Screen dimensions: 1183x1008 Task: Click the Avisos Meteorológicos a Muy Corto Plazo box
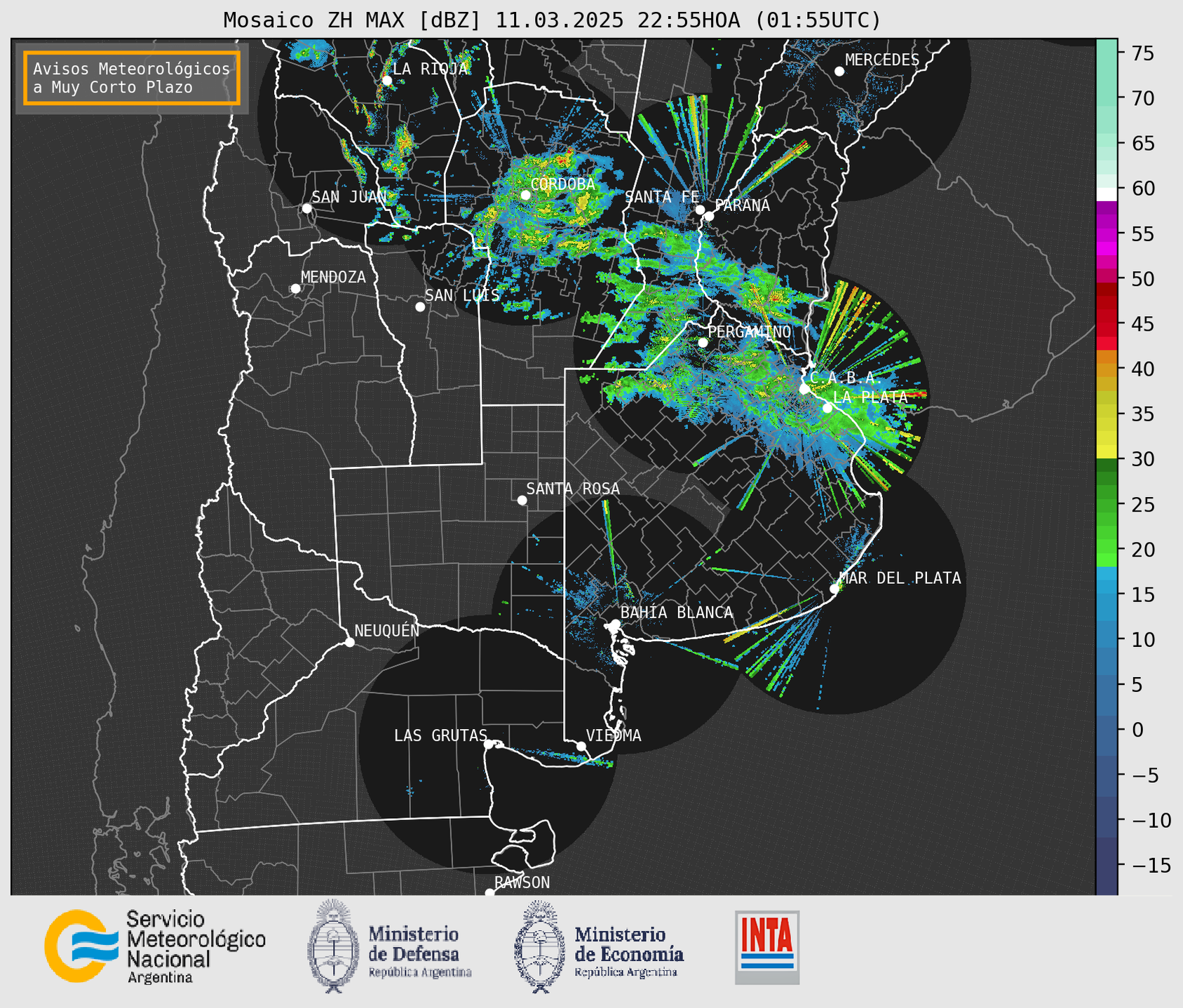132,78
